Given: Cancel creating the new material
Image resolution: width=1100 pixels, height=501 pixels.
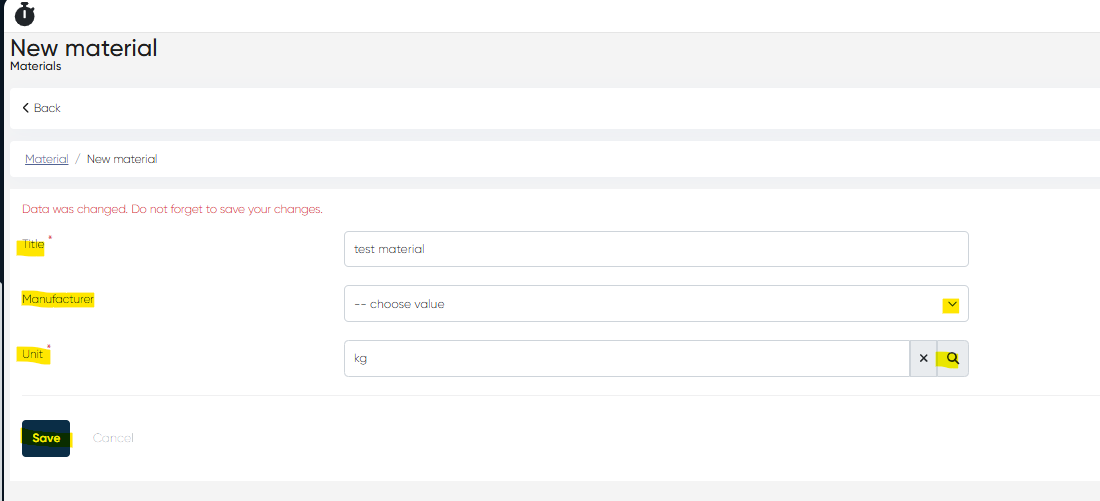Looking at the screenshot, I should click(113, 438).
